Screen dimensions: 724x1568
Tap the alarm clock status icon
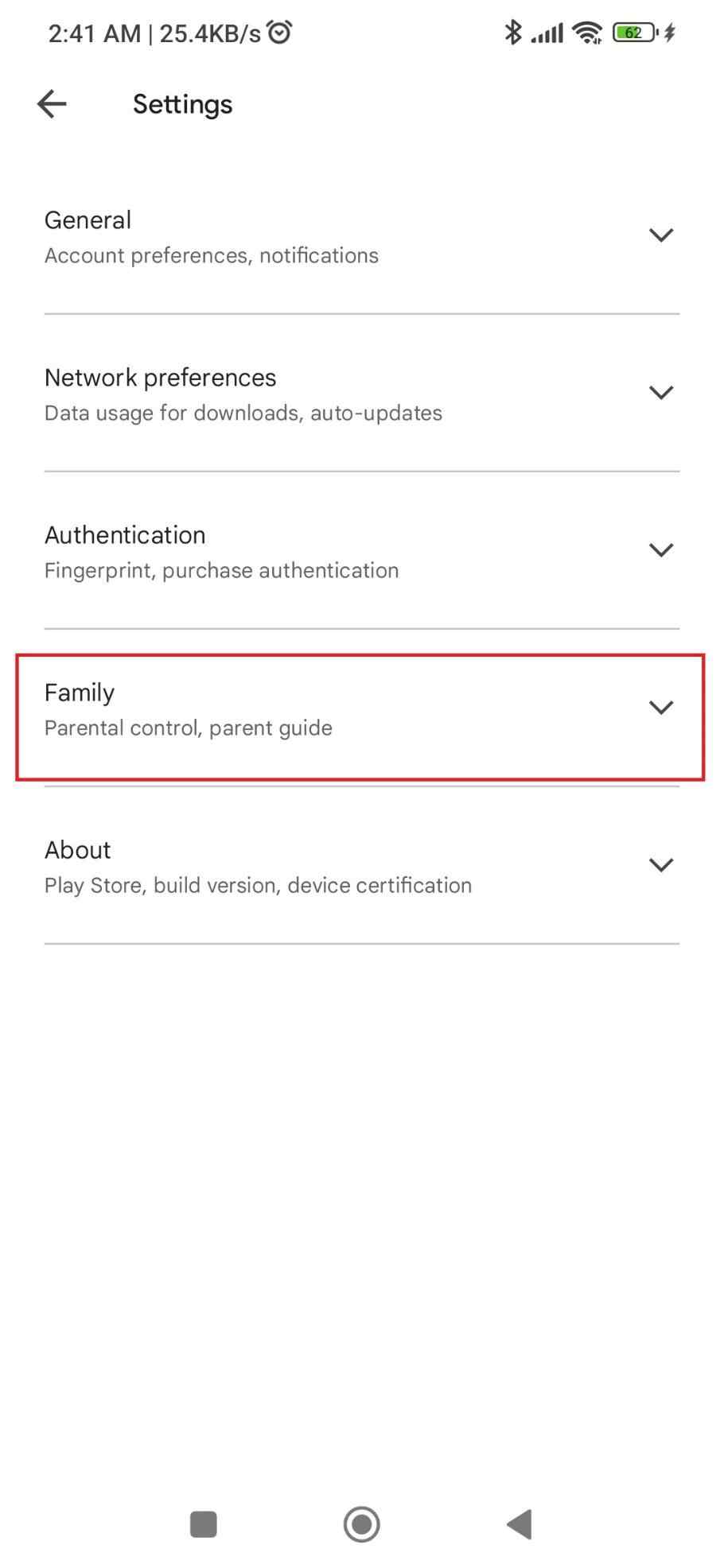point(279,33)
